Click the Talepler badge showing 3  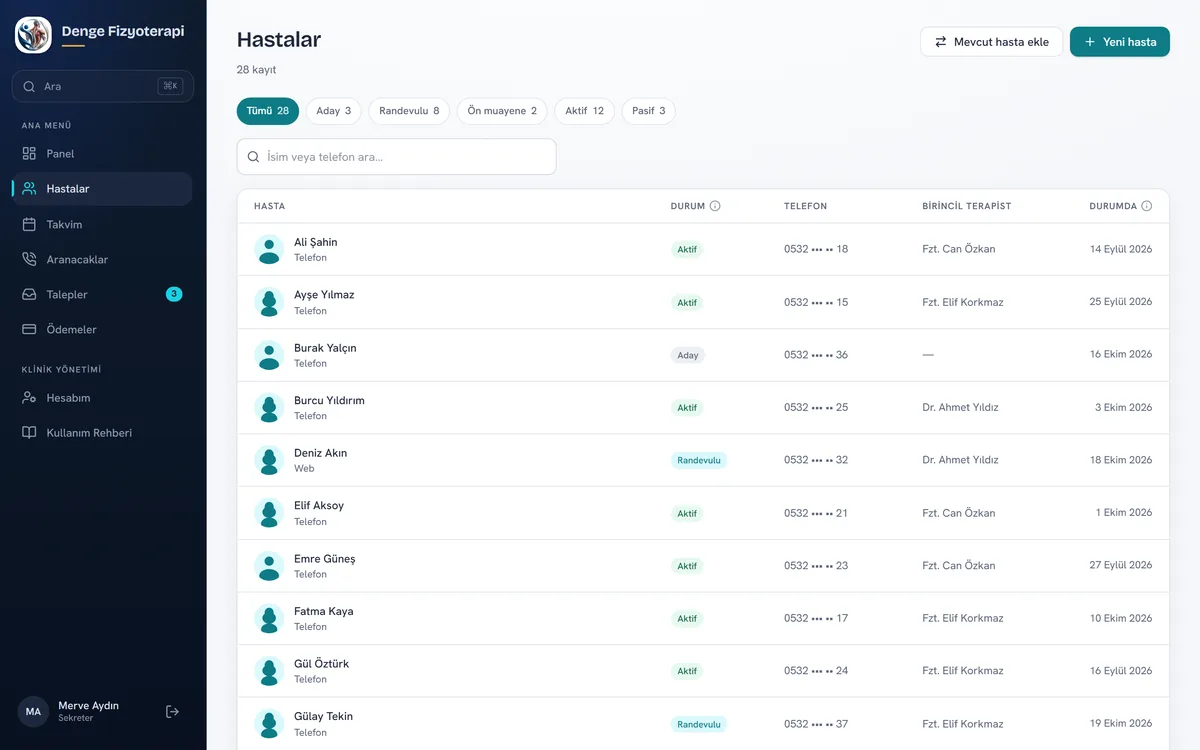[174, 294]
